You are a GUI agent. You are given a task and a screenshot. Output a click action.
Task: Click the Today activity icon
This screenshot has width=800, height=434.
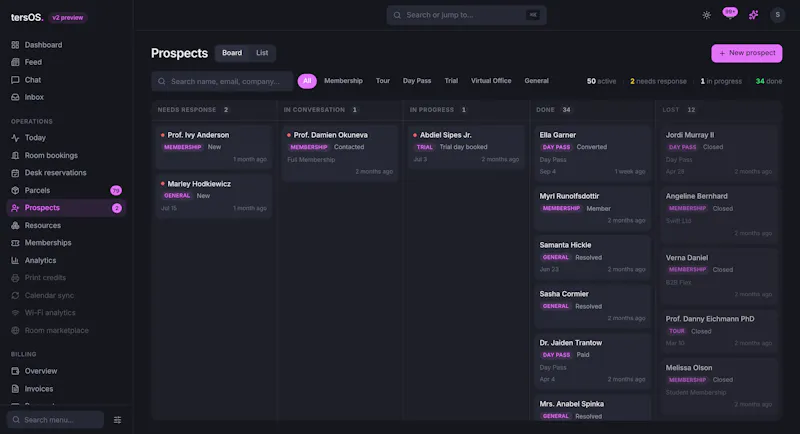(x=15, y=138)
